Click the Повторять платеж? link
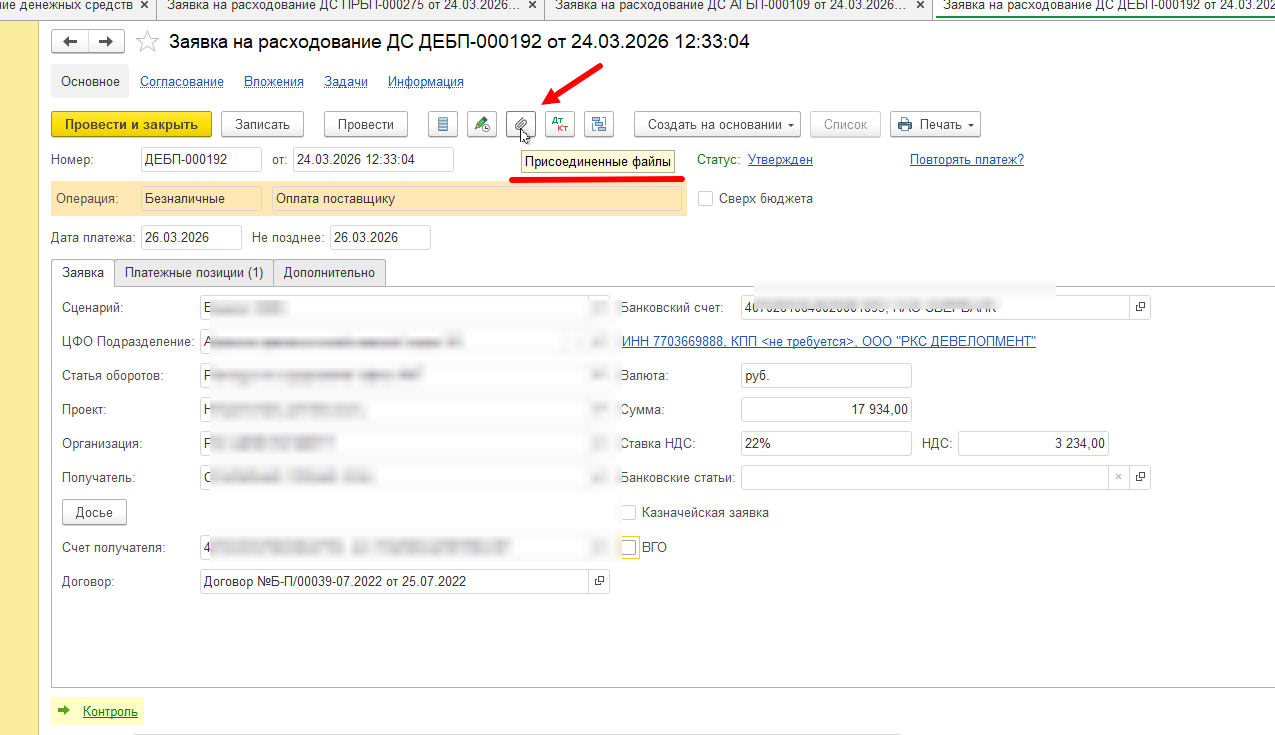 pyautogui.click(x=966, y=160)
